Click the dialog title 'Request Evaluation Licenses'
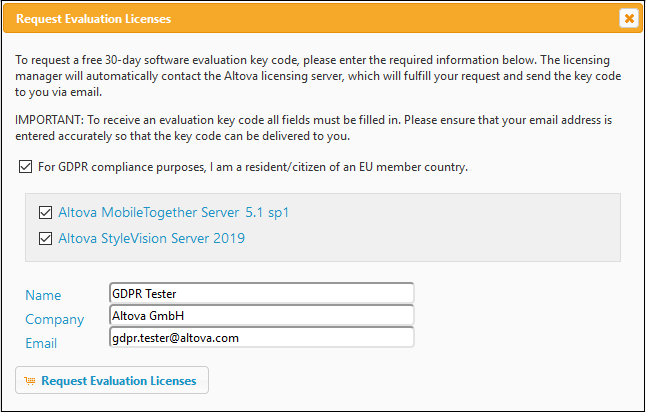Viewport: 646px width, 412px height. [94, 19]
